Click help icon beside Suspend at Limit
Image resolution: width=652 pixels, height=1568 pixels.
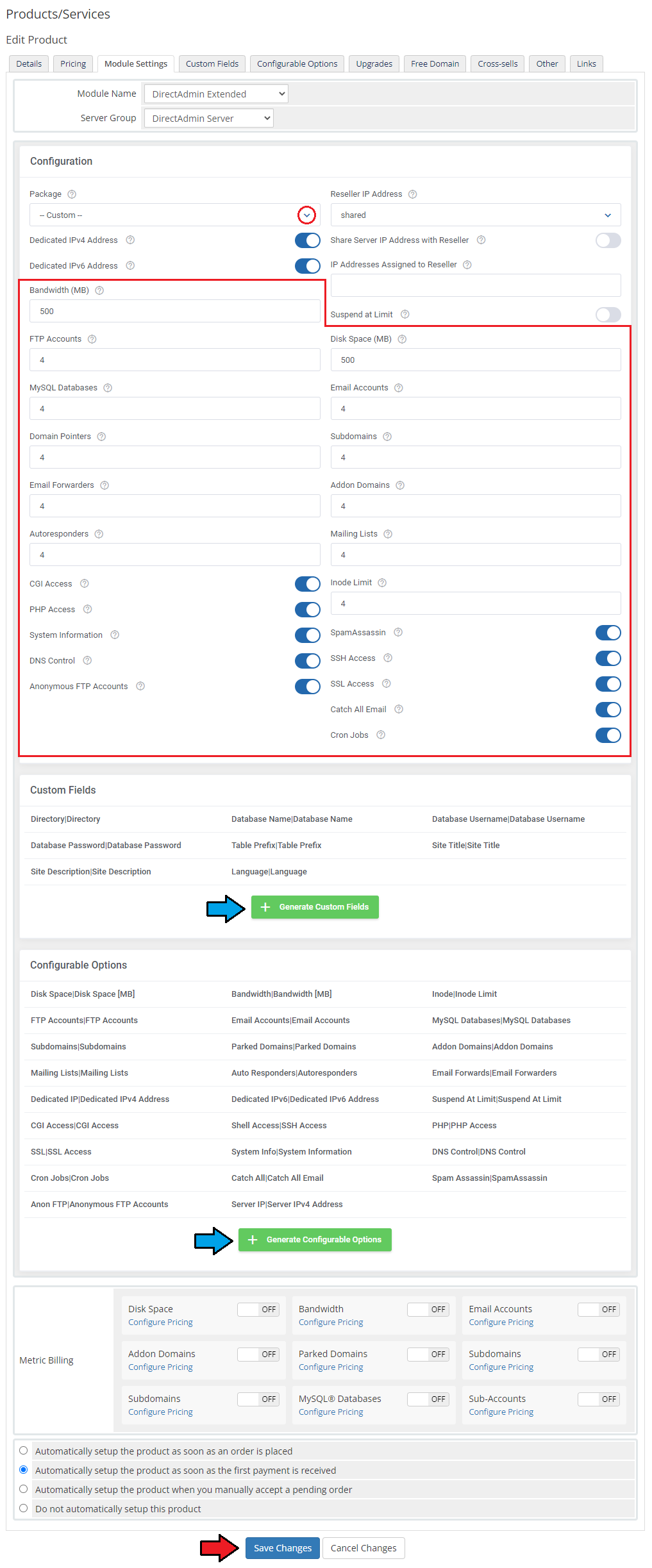(x=405, y=315)
